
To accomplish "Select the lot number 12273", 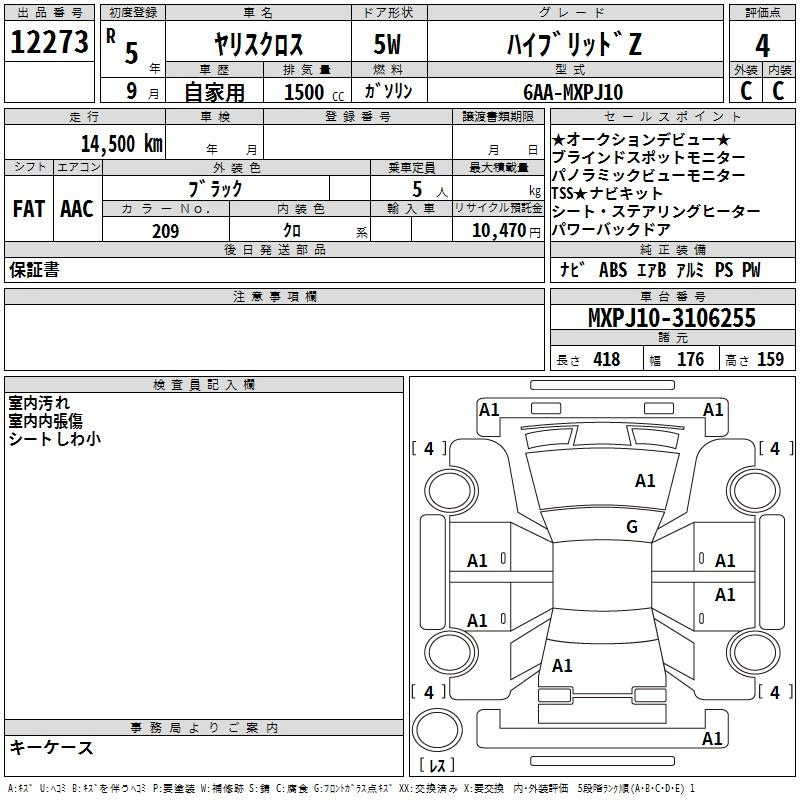I will click(50, 43).
